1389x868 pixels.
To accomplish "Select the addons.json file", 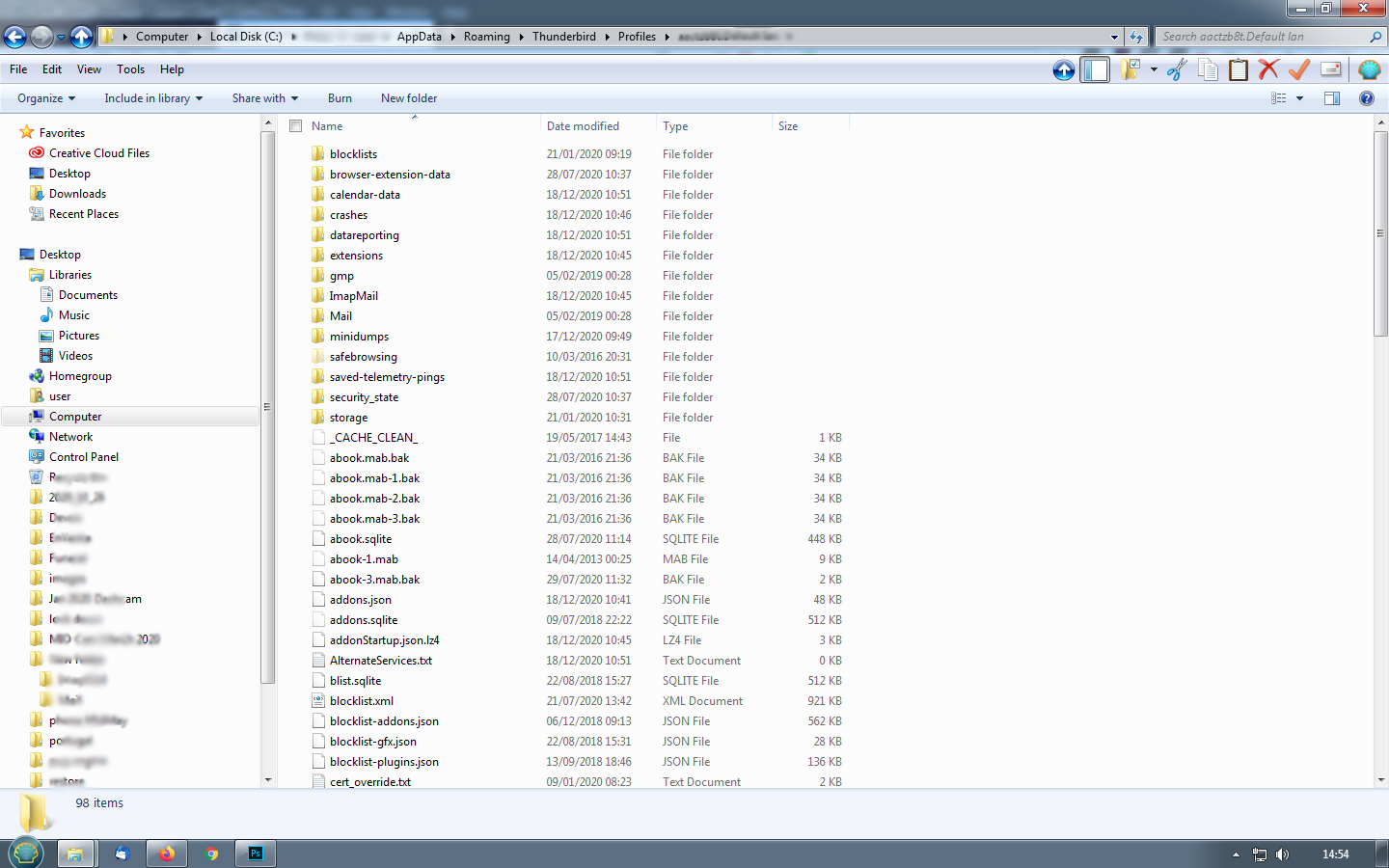I will 361,600.
